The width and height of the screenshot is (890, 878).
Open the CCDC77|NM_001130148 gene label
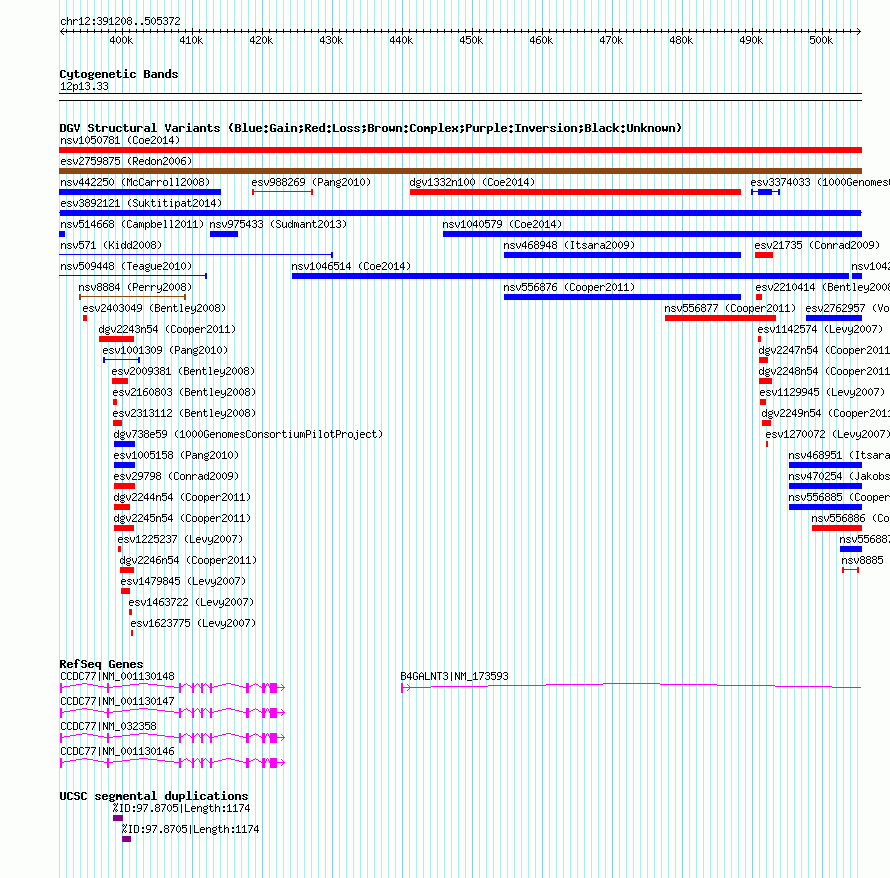[x=117, y=677]
